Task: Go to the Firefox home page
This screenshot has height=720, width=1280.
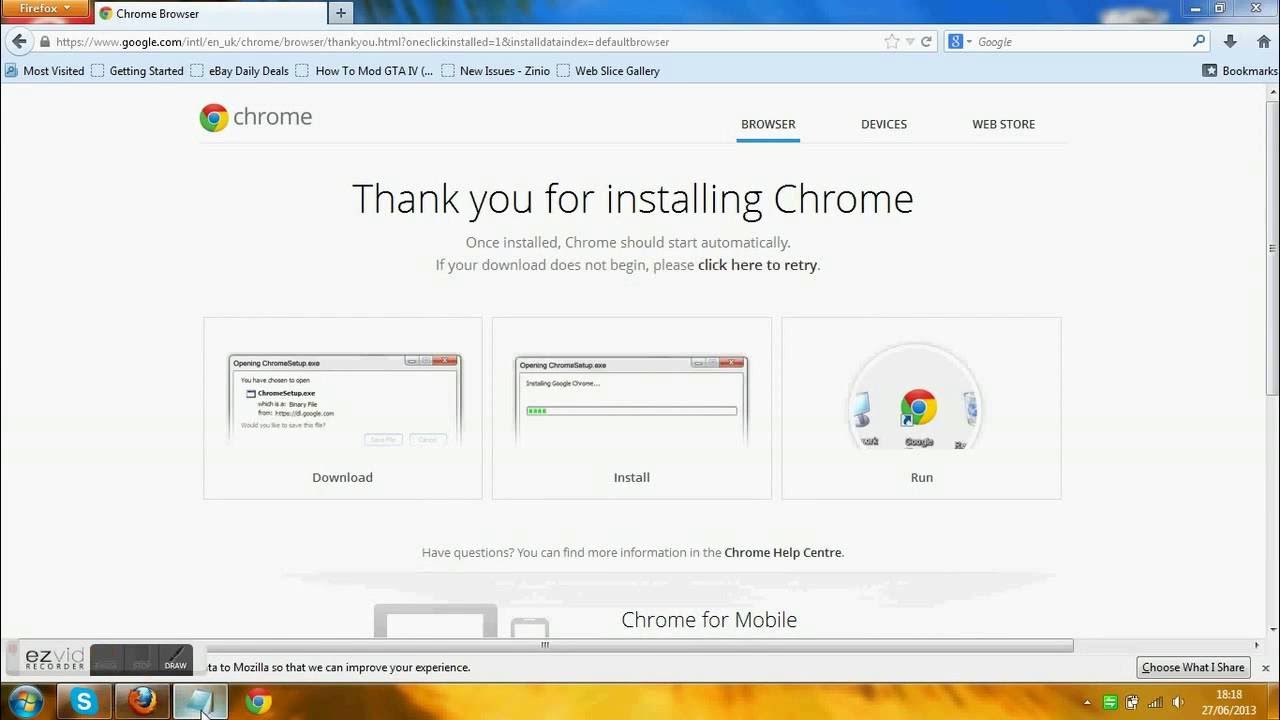Action: (x=1263, y=42)
